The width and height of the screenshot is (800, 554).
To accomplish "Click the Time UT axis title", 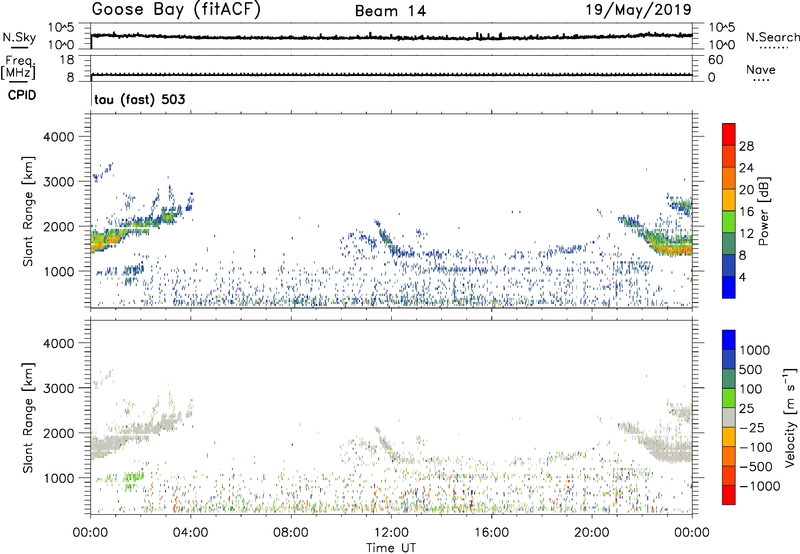I will [391, 548].
